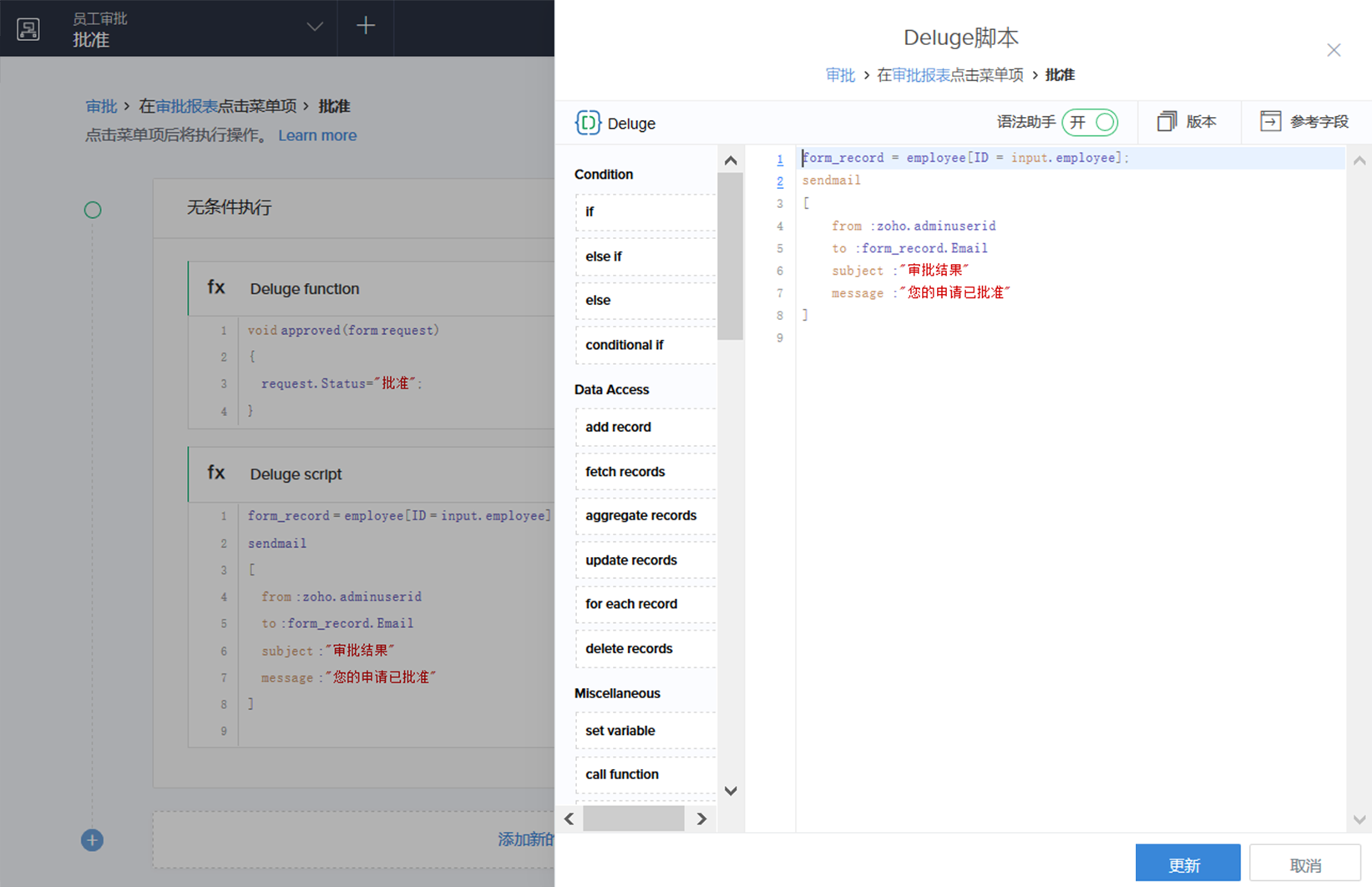Image resolution: width=1372 pixels, height=887 pixels.
Task: Click the code editor scroll-up arrow
Action: pyautogui.click(x=1359, y=160)
